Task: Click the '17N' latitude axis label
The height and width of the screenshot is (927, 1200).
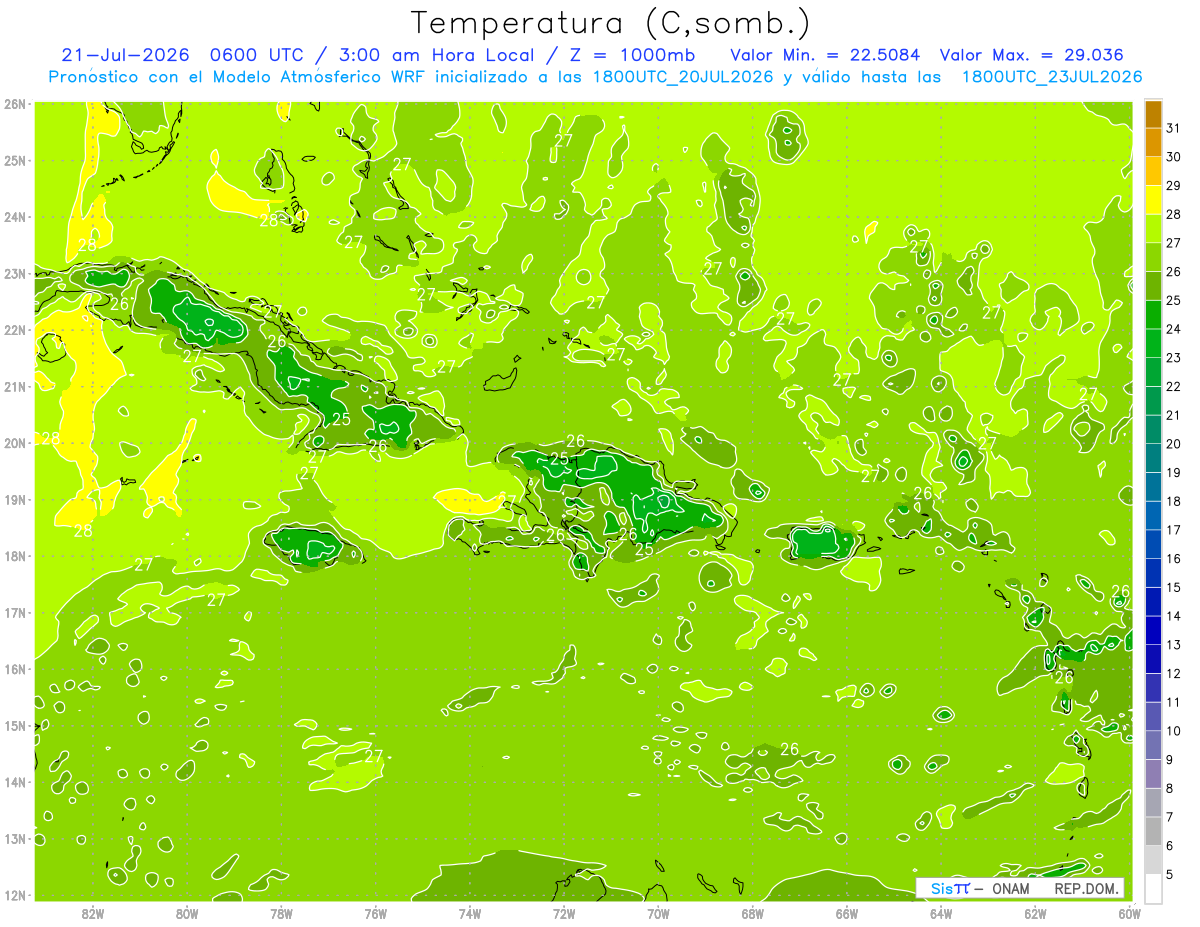Action: pos(15,612)
